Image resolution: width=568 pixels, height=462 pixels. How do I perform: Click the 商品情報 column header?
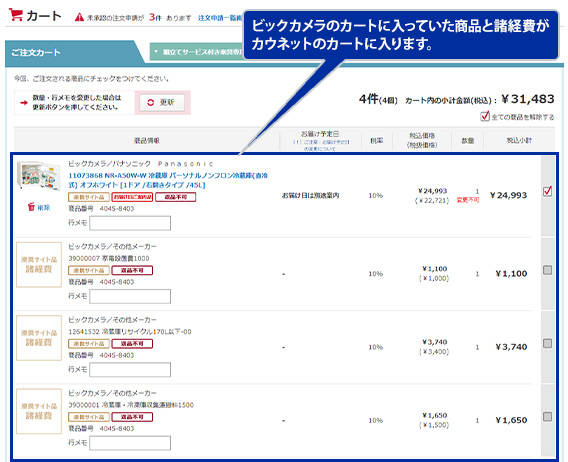coord(147,141)
